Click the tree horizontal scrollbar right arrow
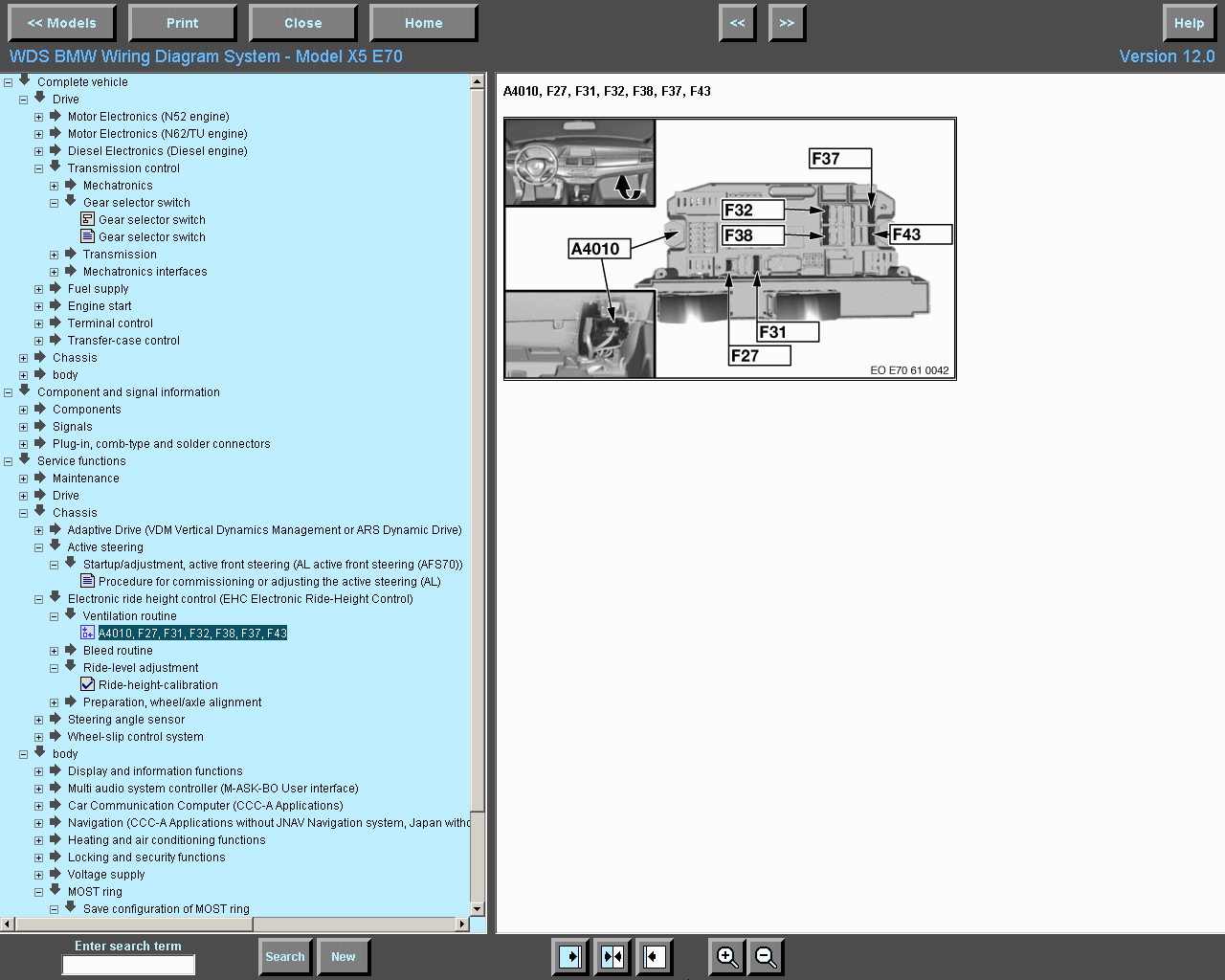Screen dimensions: 1225x980 463,924
